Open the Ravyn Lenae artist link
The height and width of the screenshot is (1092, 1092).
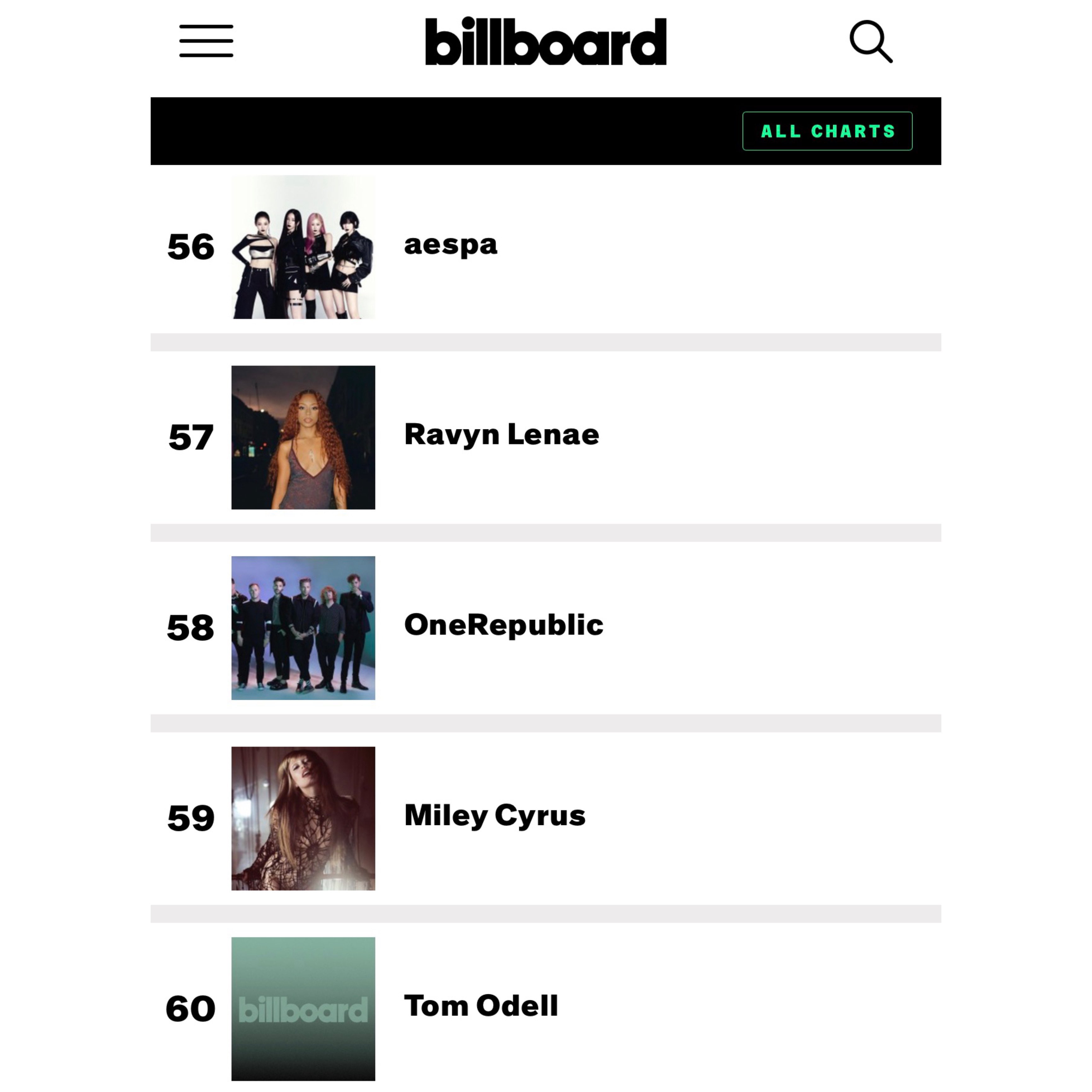tap(501, 434)
